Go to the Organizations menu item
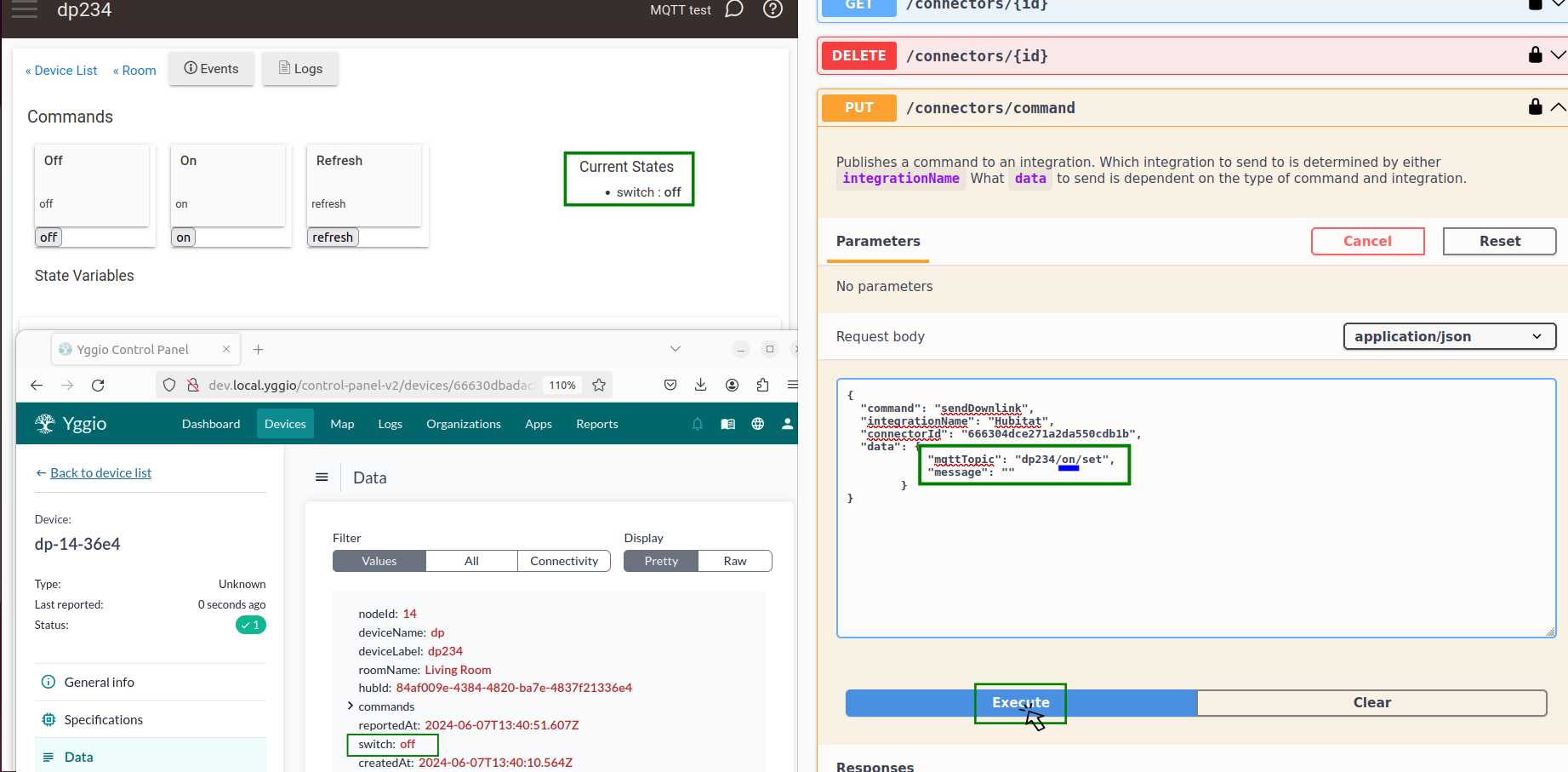Image resolution: width=1568 pixels, height=772 pixels. (463, 424)
